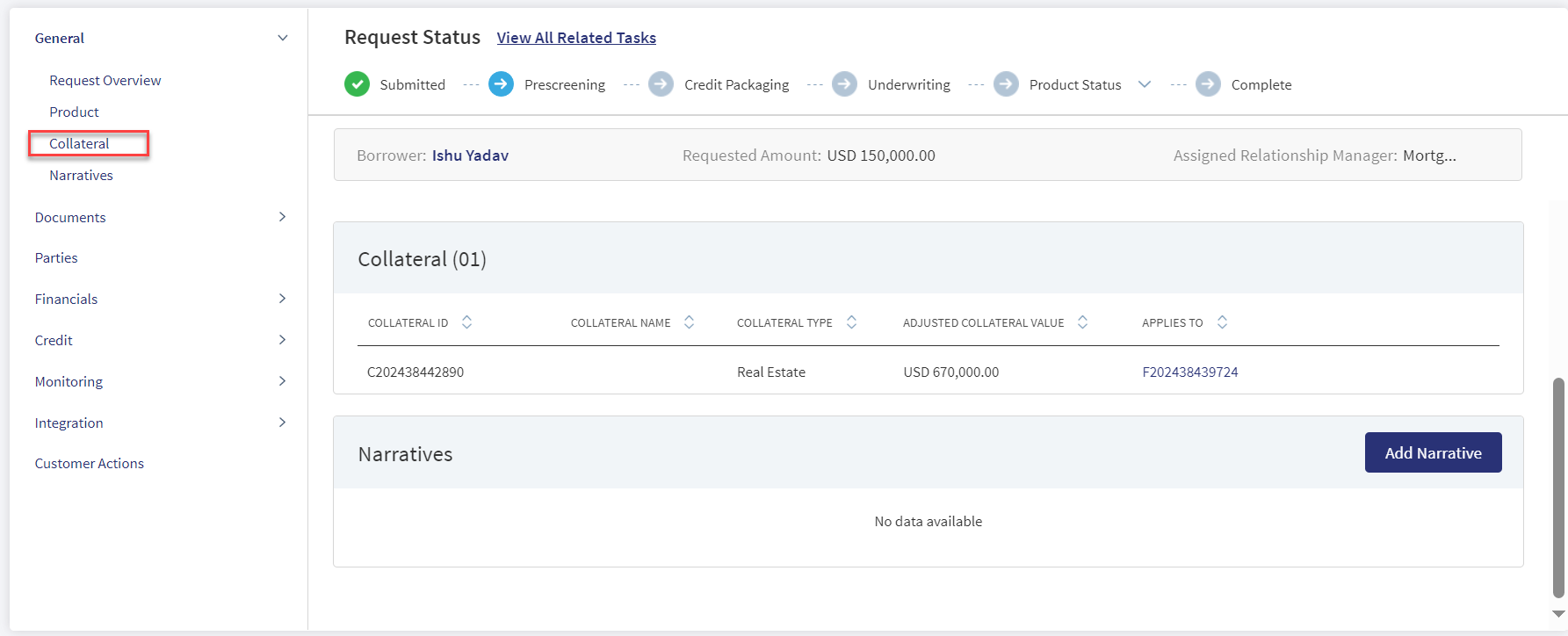Expand the Documents sidebar section
Image resolution: width=1568 pixels, height=636 pixels.
pyautogui.click(x=282, y=217)
